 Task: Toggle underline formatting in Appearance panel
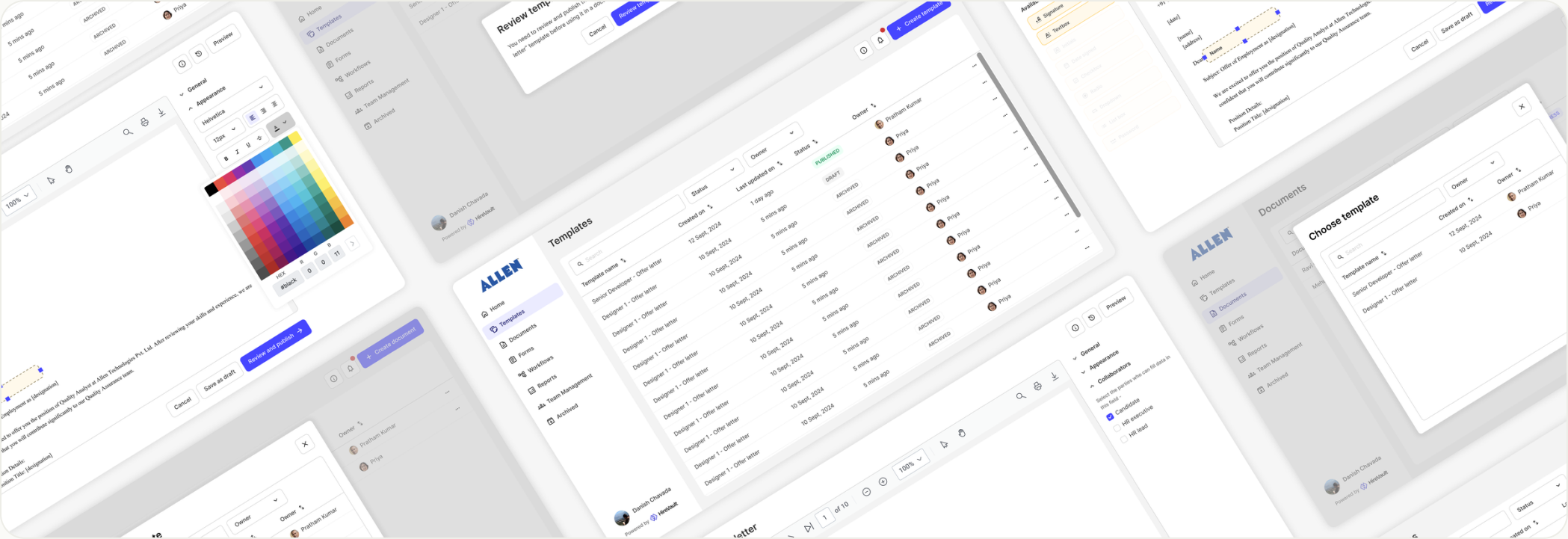[x=248, y=145]
